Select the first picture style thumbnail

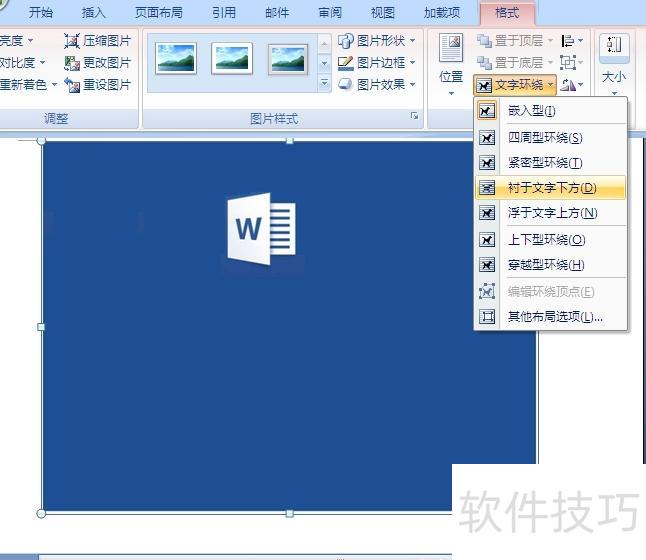point(176,59)
